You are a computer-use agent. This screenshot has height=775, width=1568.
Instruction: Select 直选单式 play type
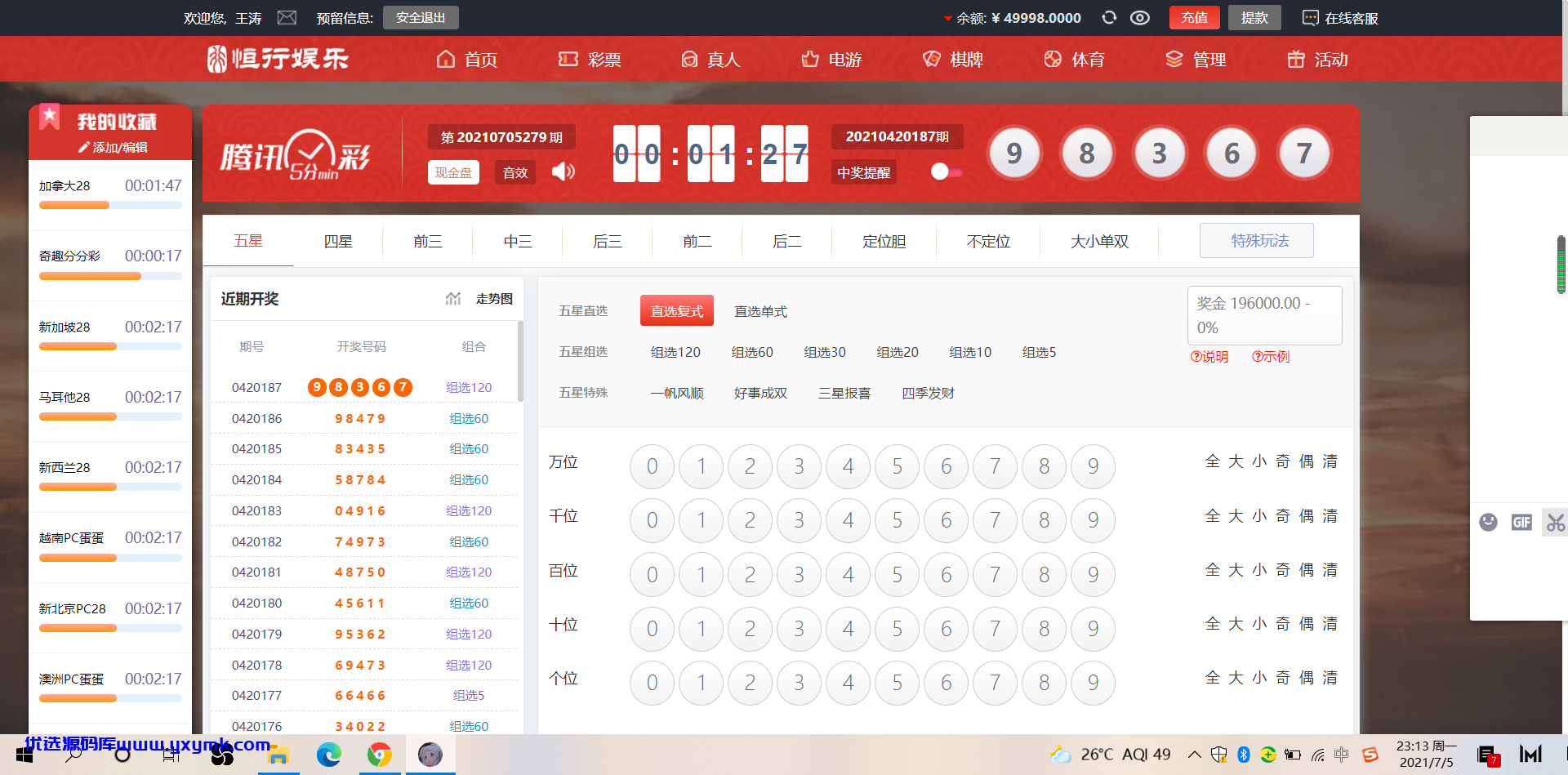click(760, 311)
